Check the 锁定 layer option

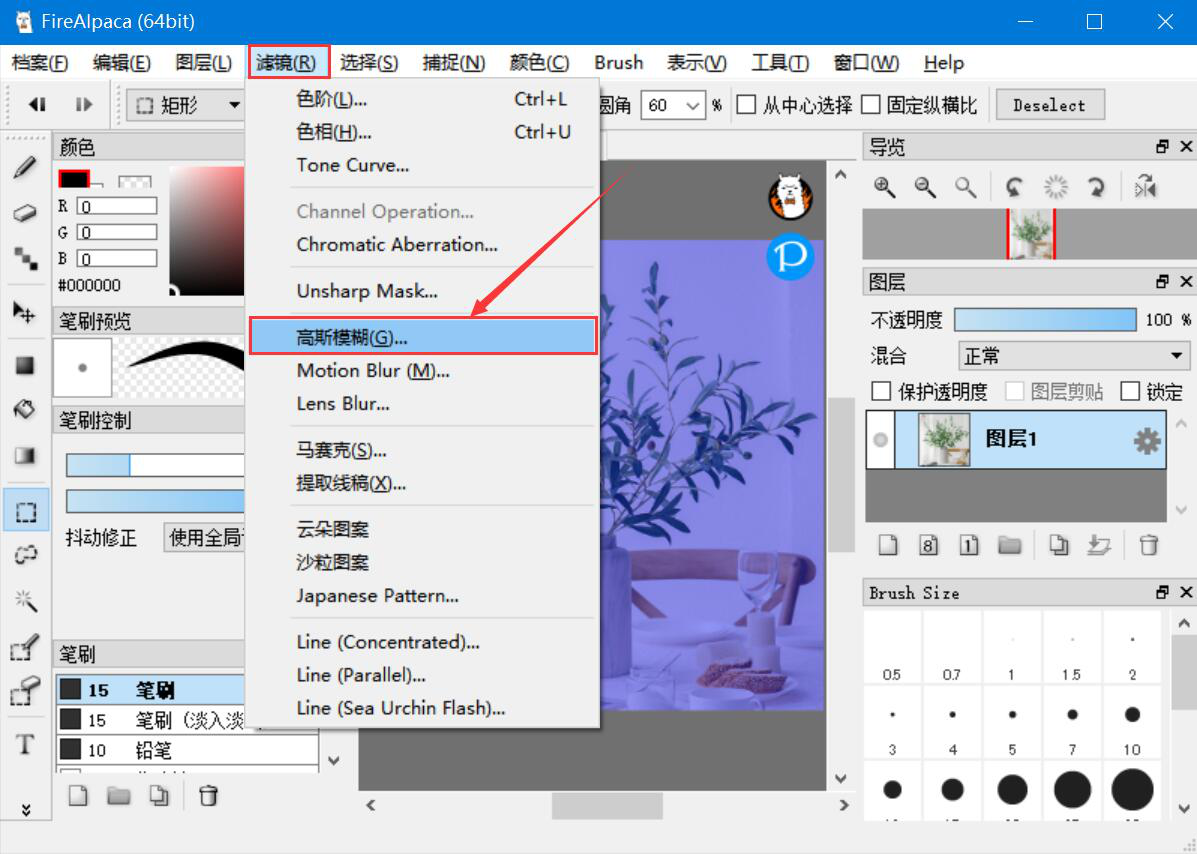tap(1130, 392)
